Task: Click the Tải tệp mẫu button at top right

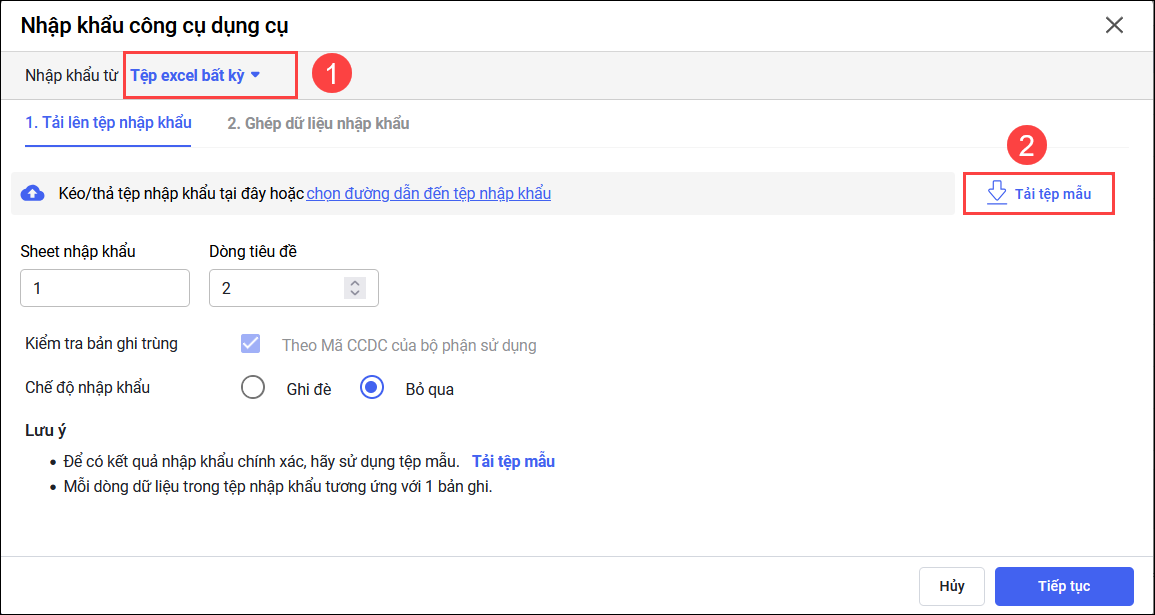Action: tap(1038, 193)
